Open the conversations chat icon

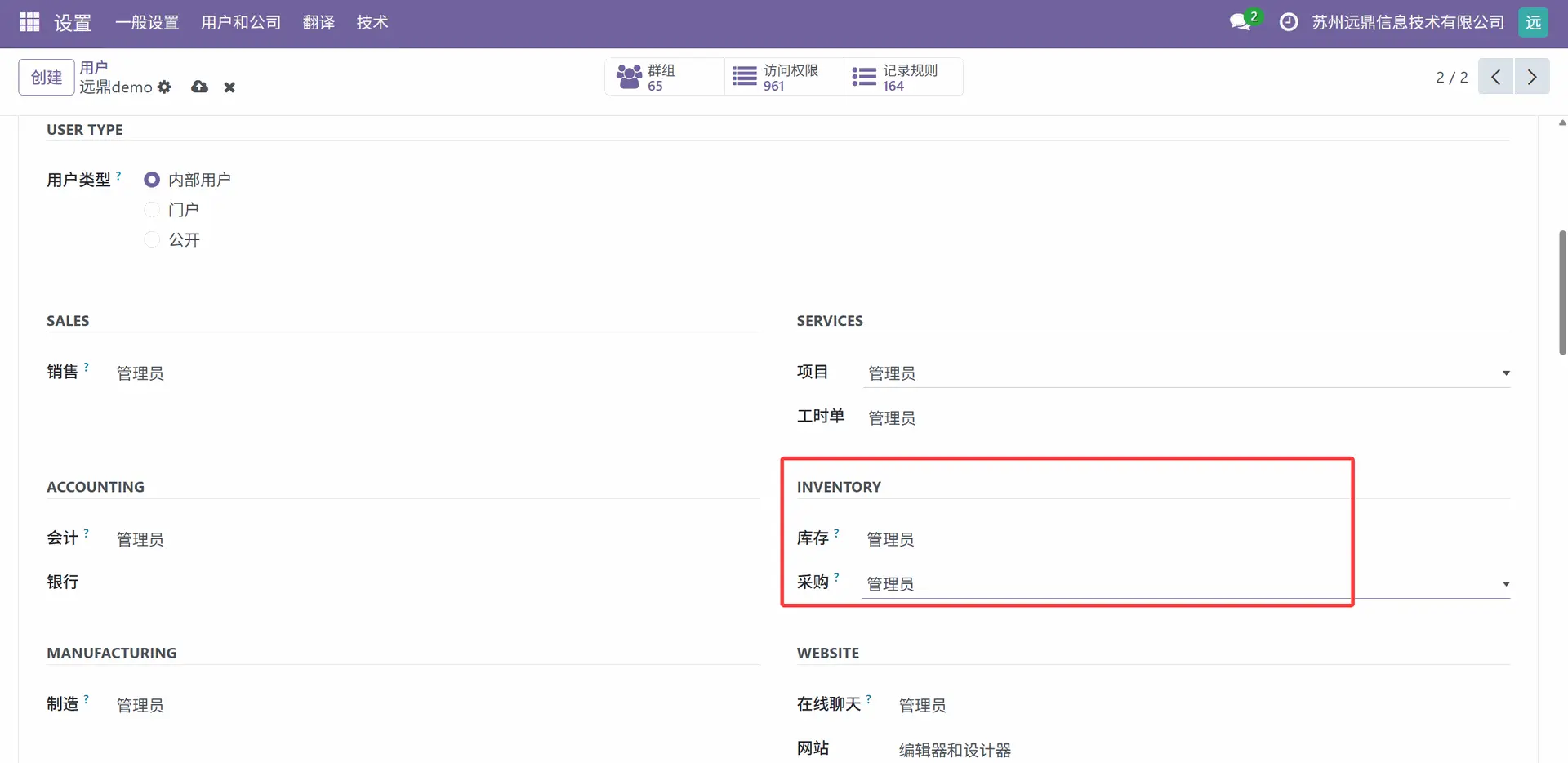(x=1241, y=22)
